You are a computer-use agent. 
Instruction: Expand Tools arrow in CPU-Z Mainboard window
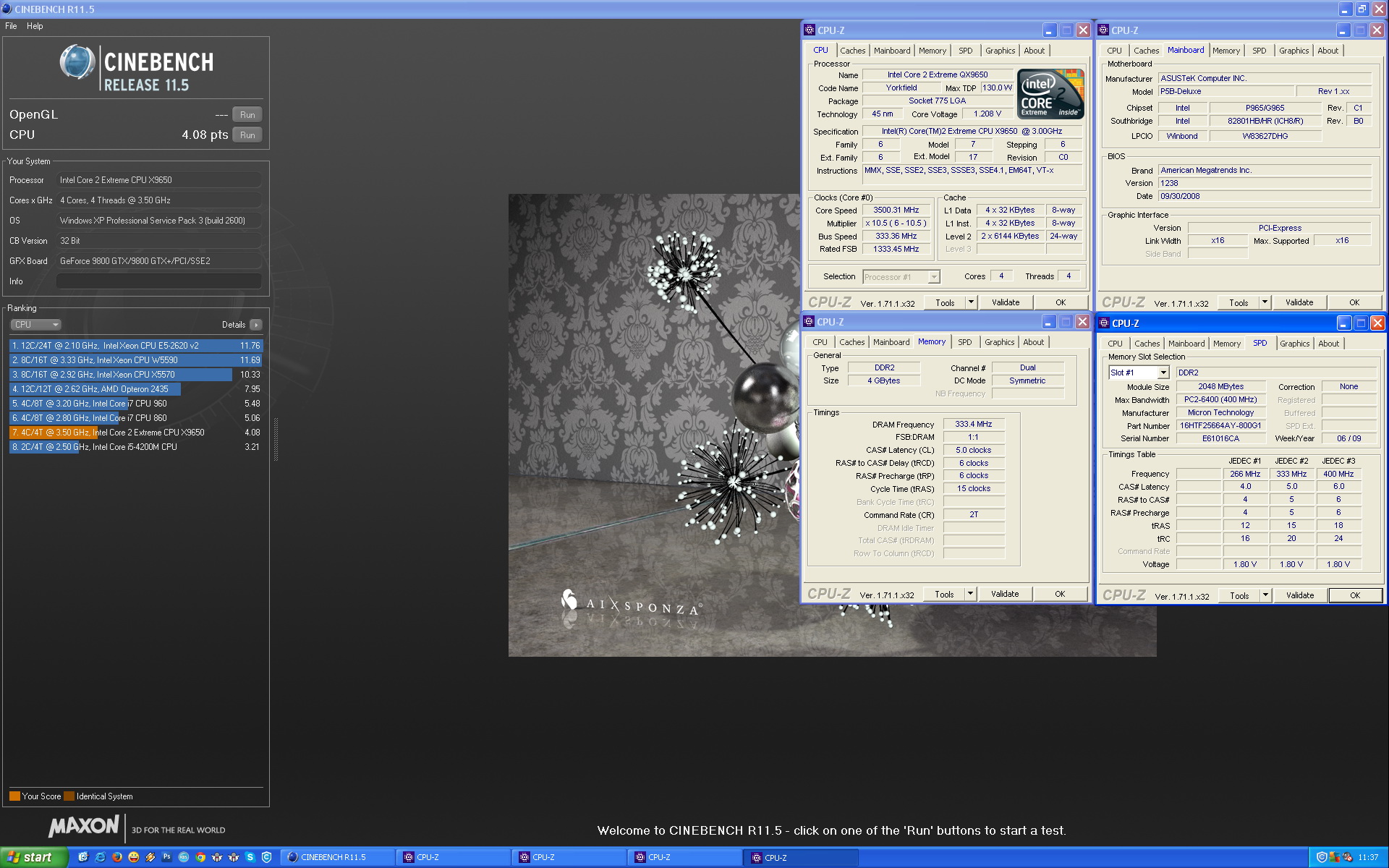coord(1265,302)
